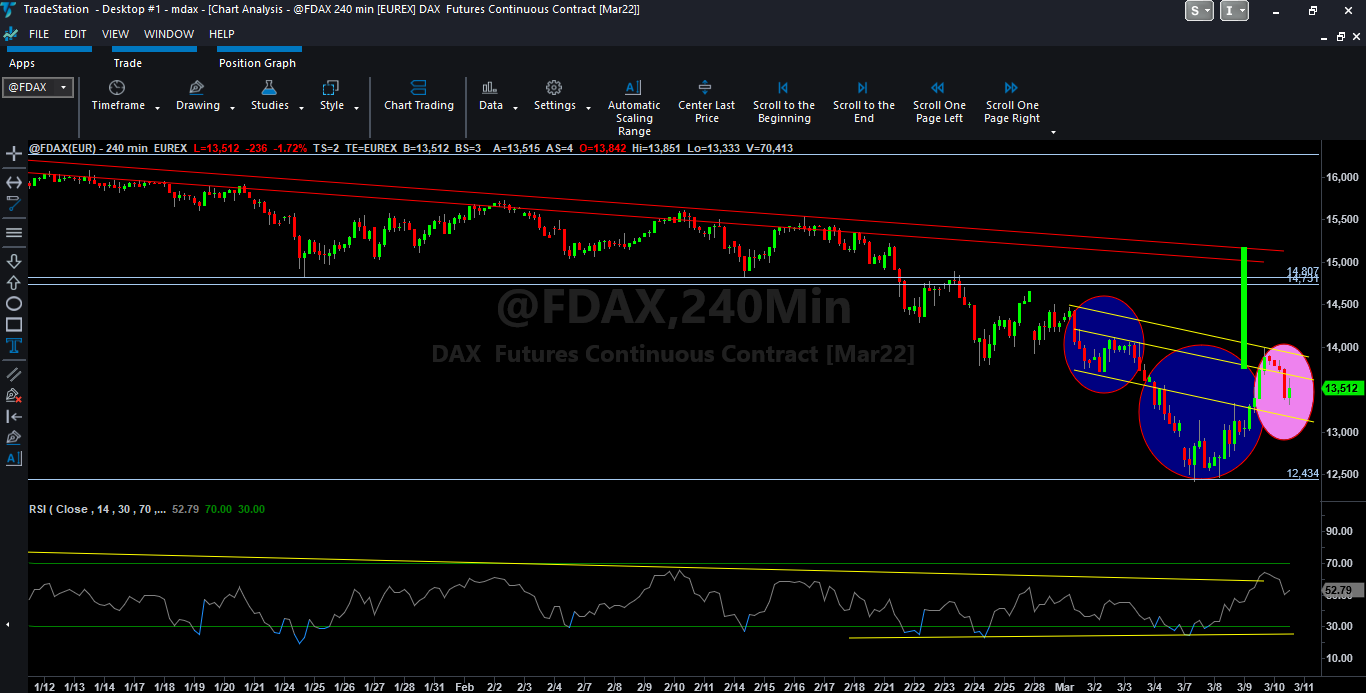
Task: Click the small left arrow beside RSI pane
Action: (9, 624)
